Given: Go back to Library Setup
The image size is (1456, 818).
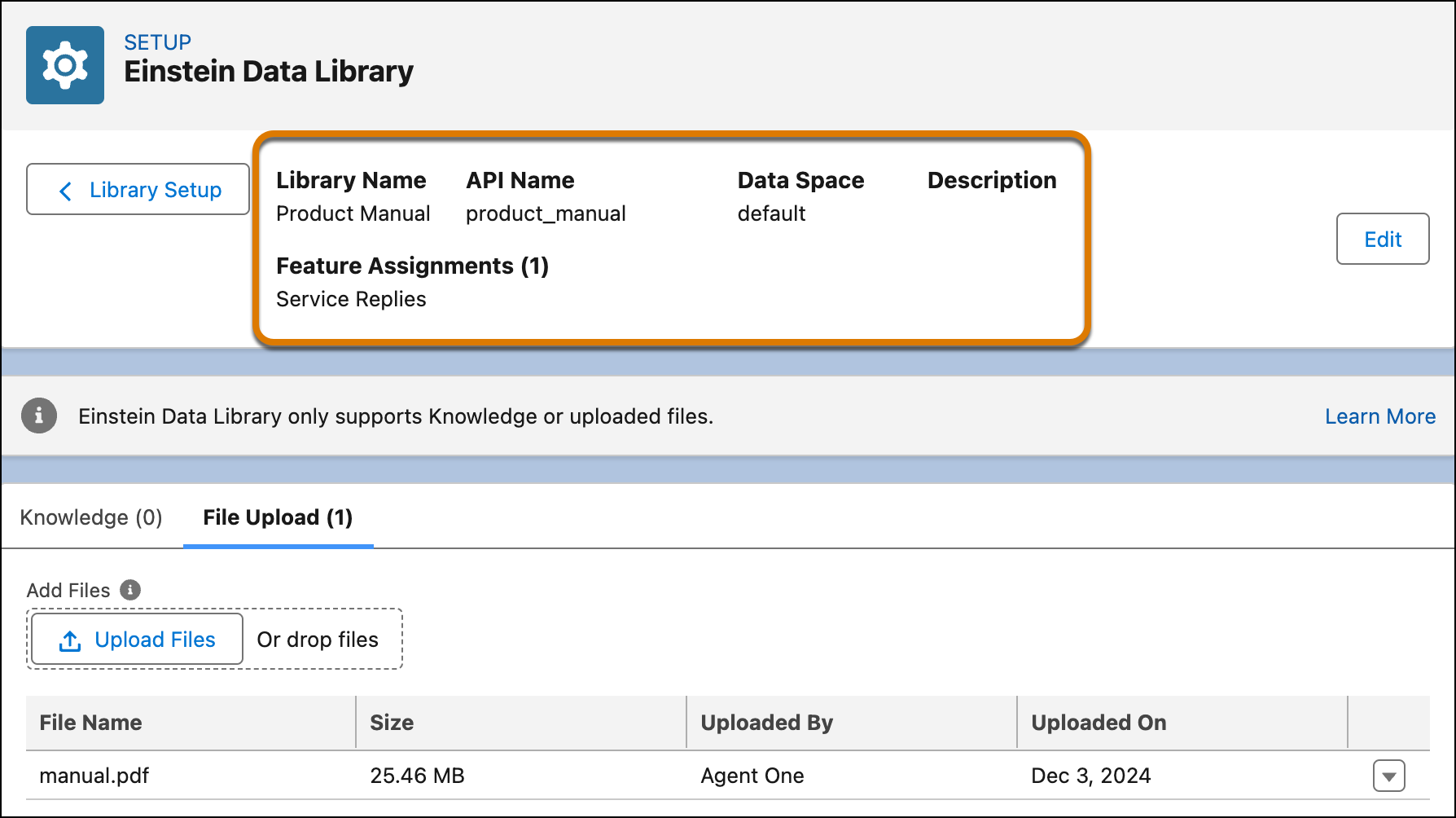Looking at the screenshot, I should coord(138,190).
